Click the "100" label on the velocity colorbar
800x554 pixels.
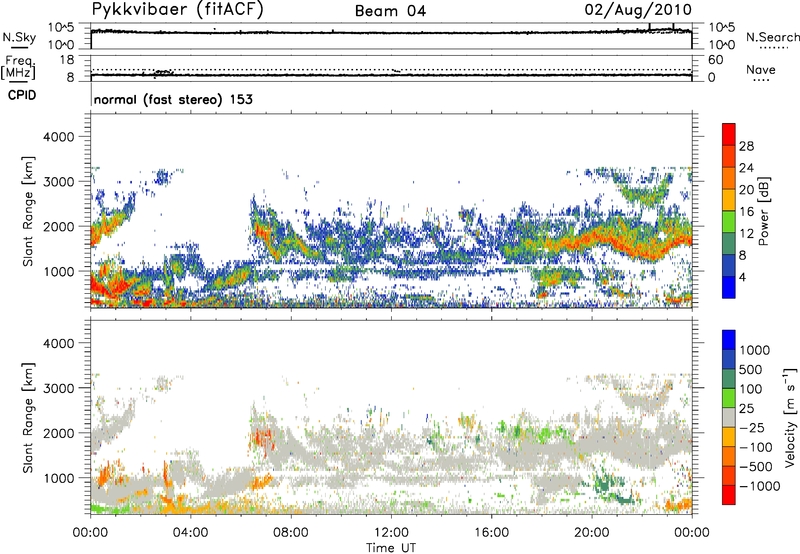(750, 389)
